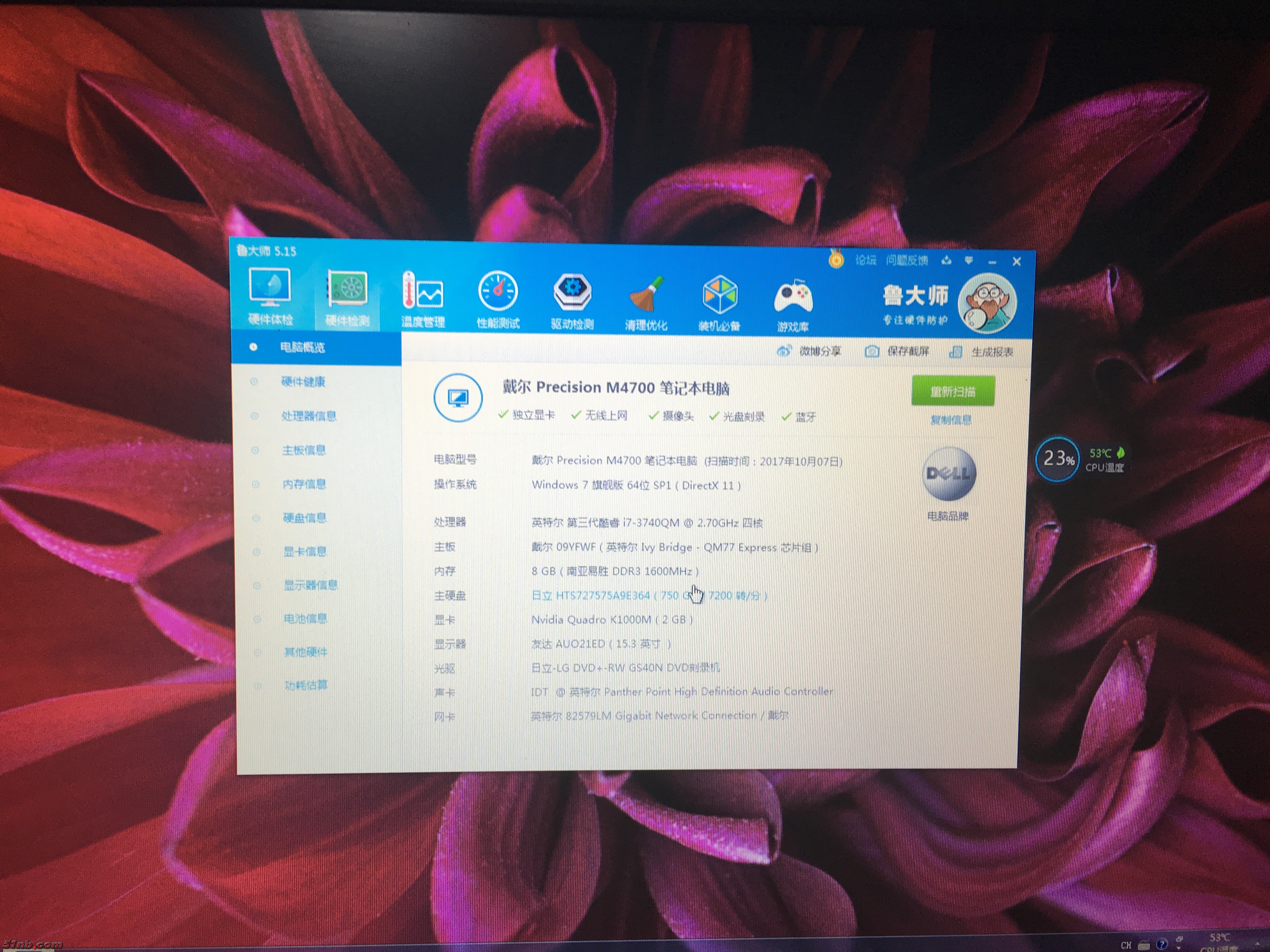The image size is (1270, 952).
Task: Minimize the 鲁大师 window
Action: tap(992, 262)
